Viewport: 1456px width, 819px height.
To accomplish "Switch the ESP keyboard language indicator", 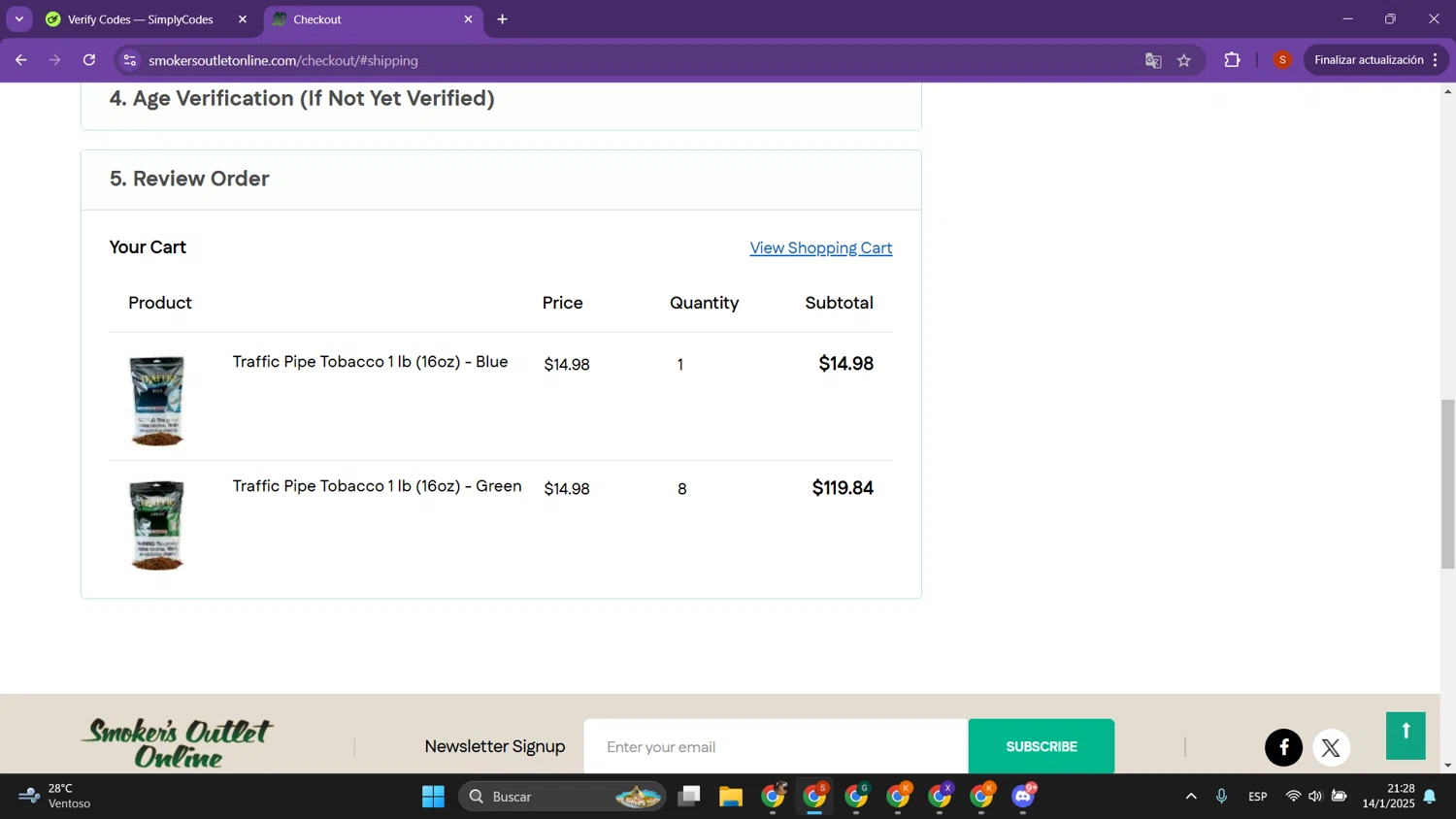I will [x=1257, y=797].
